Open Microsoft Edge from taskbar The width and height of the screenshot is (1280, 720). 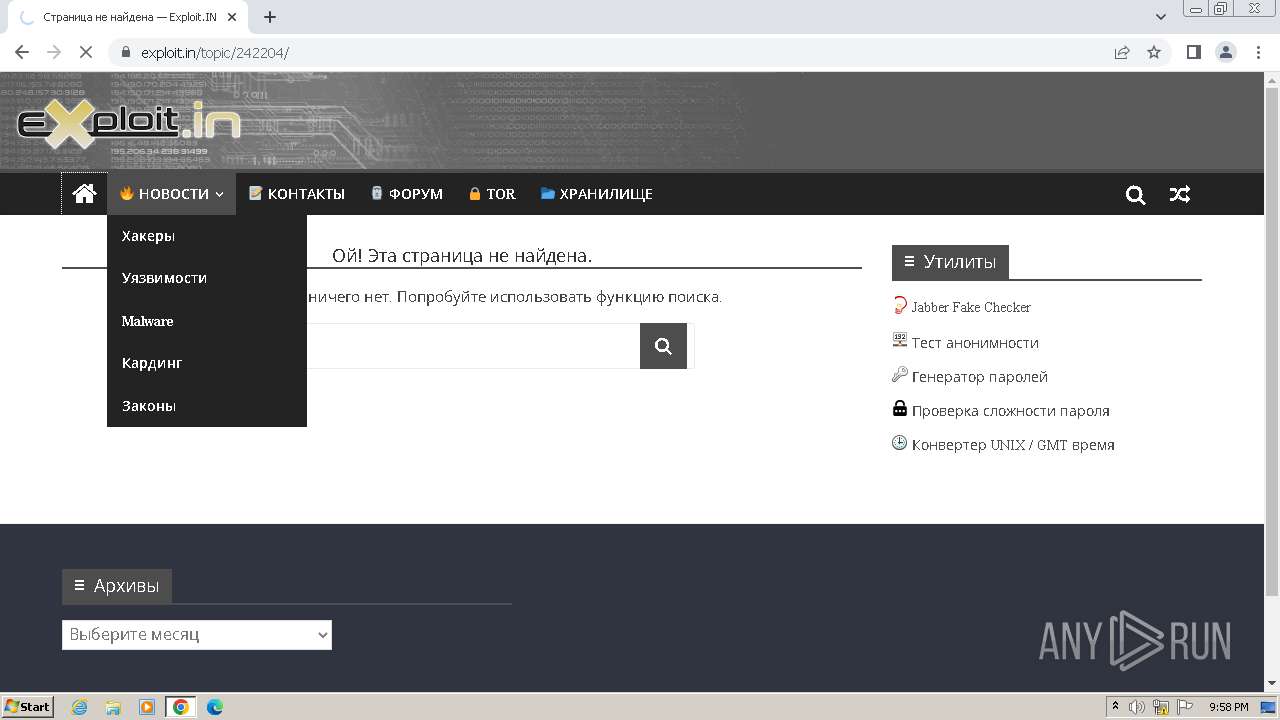(x=214, y=707)
